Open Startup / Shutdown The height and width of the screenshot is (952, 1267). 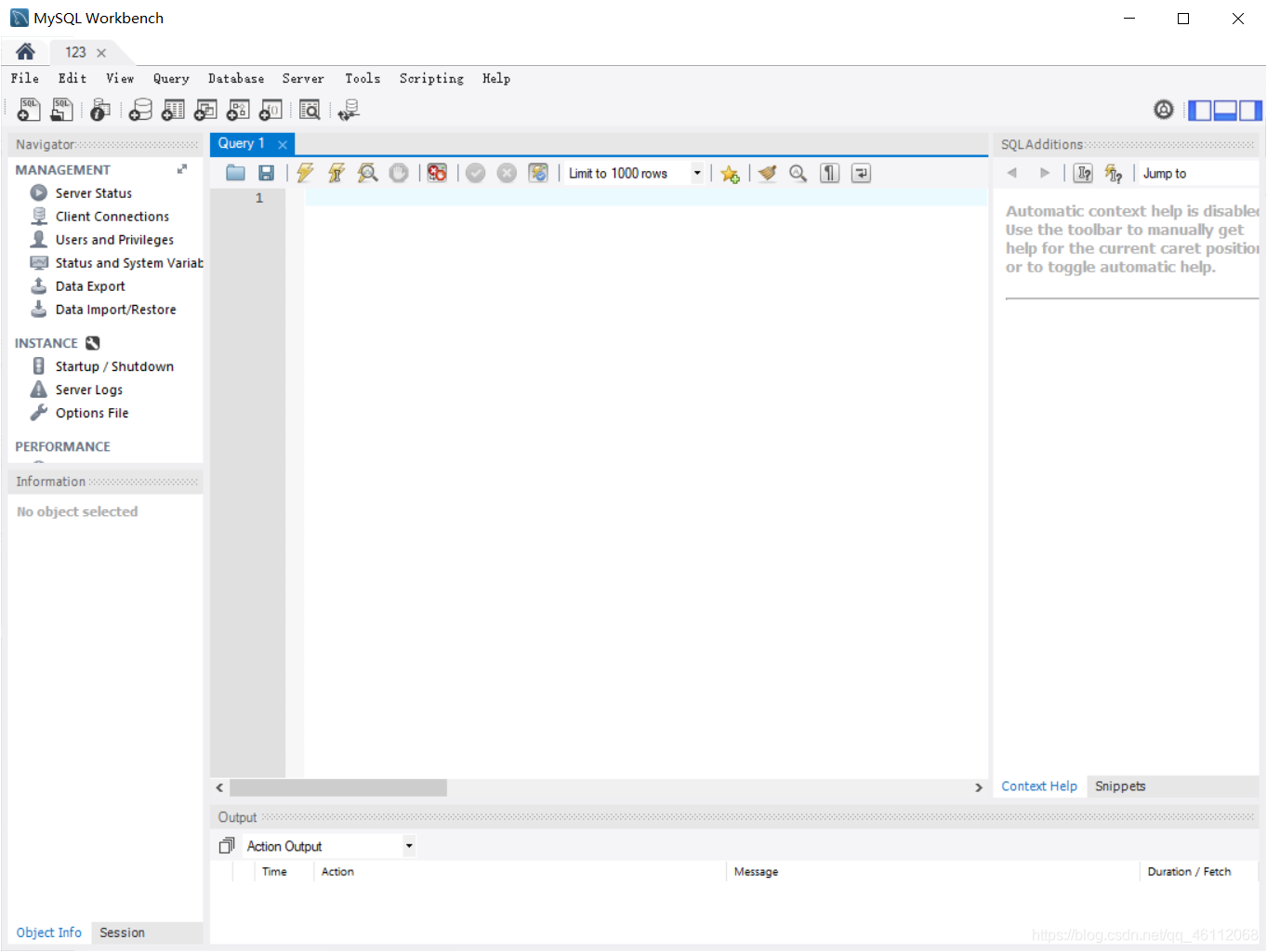click(x=114, y=366)
